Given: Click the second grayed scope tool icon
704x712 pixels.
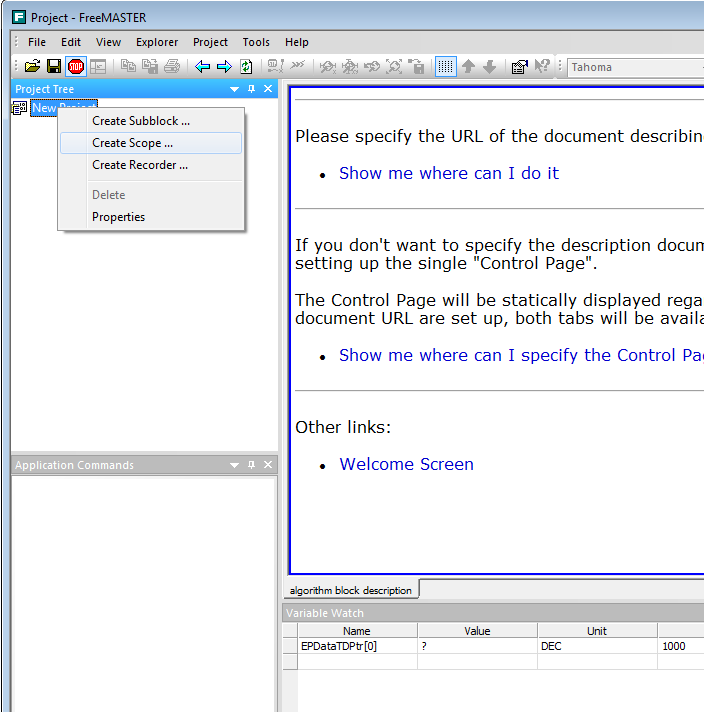Looking at the screenshot, I should tap(350, 67).
